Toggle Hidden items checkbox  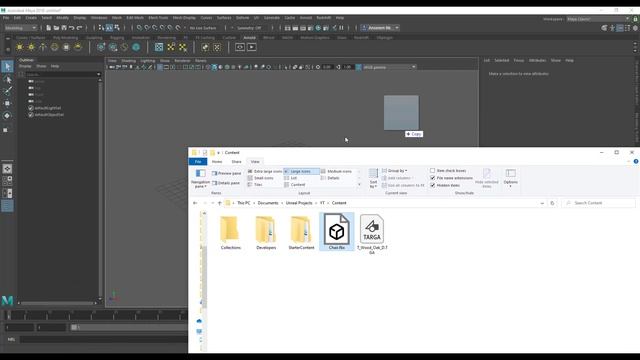pyautogui.click(x=432, y=185)
